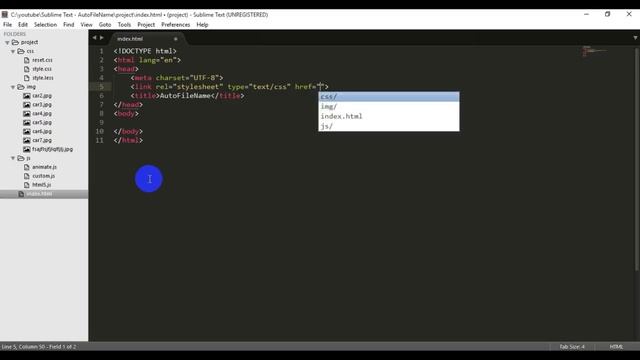Collapse the css folder arrow
Image resolution: width=640 pixels, height=360 pixels.
(x=13, y=51)
